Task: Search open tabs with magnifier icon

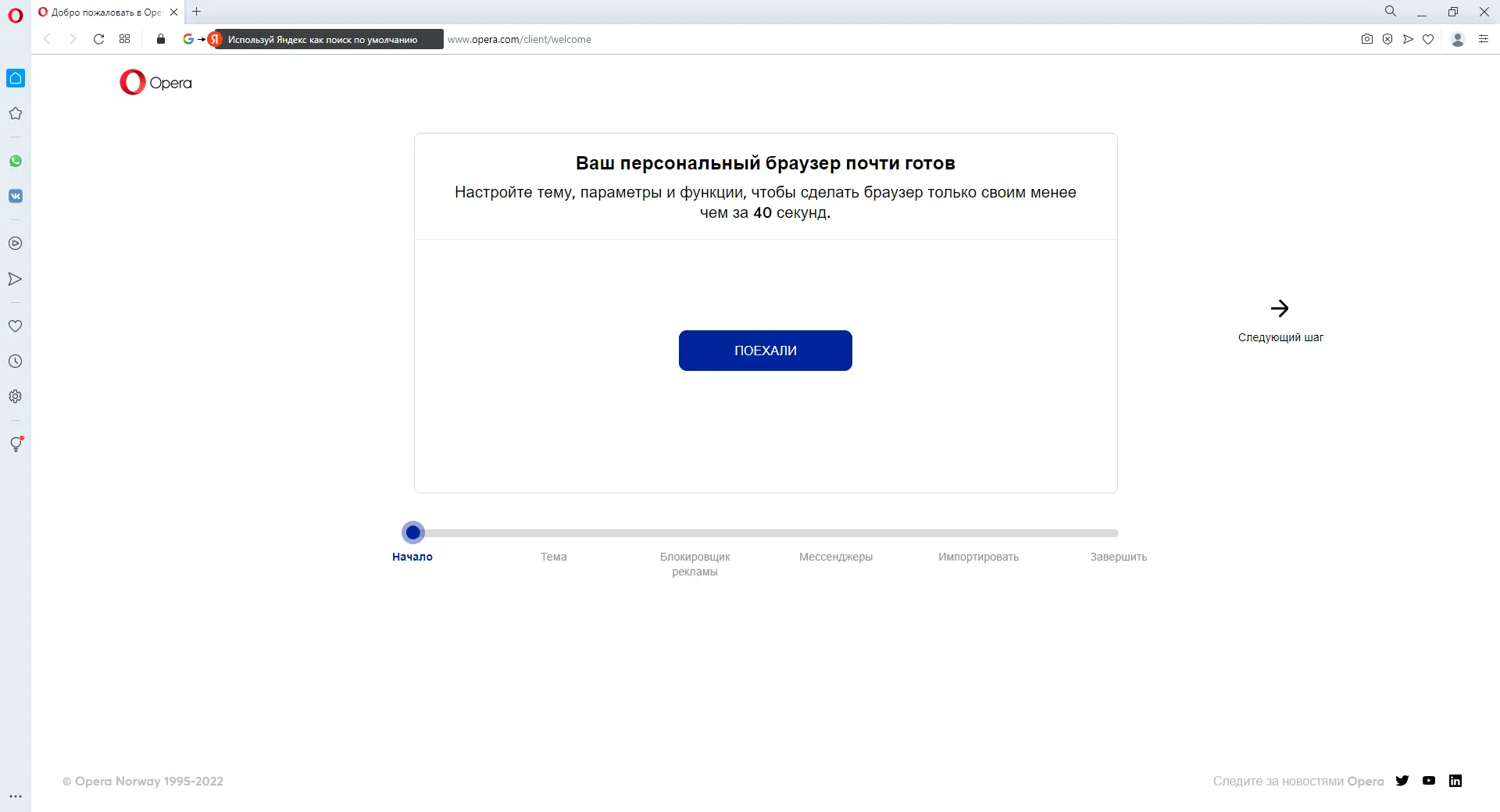Action: click(1391, 12)
